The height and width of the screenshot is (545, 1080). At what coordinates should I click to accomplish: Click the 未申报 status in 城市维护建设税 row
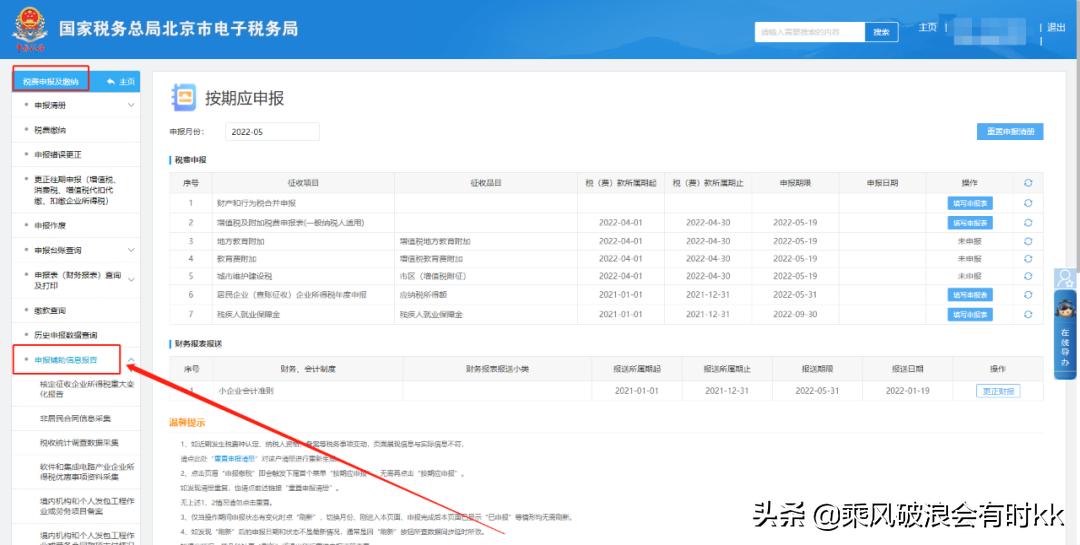pos(969,276)
